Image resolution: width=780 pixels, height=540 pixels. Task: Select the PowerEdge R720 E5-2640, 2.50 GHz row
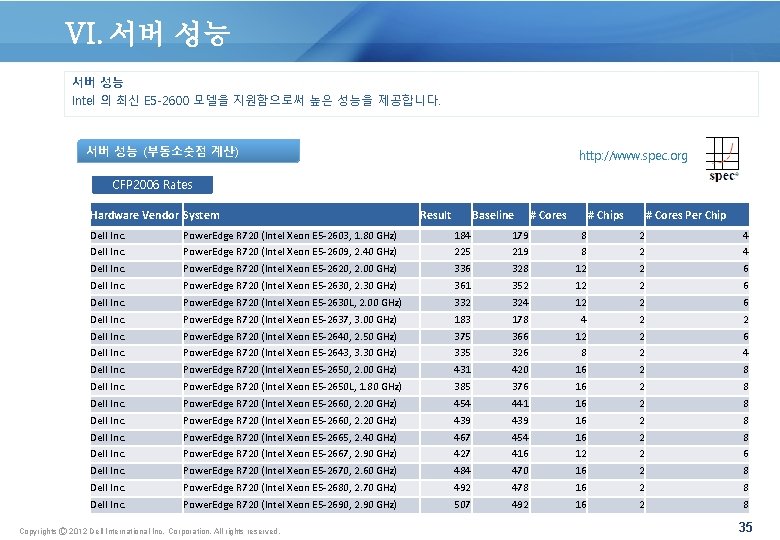419,336
